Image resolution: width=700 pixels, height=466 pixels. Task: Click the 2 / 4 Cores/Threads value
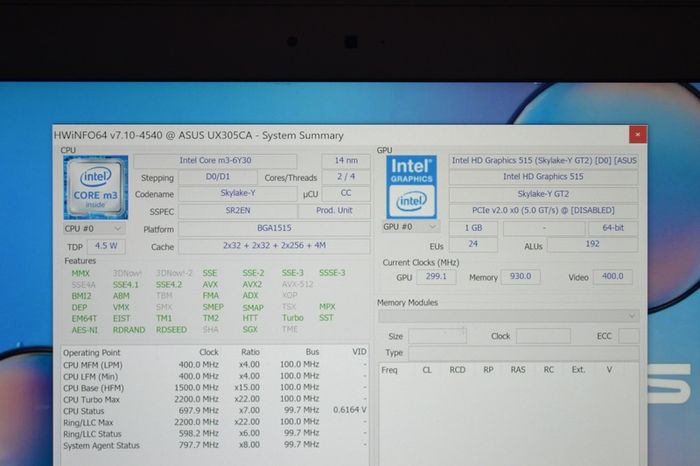pos(346,177)
